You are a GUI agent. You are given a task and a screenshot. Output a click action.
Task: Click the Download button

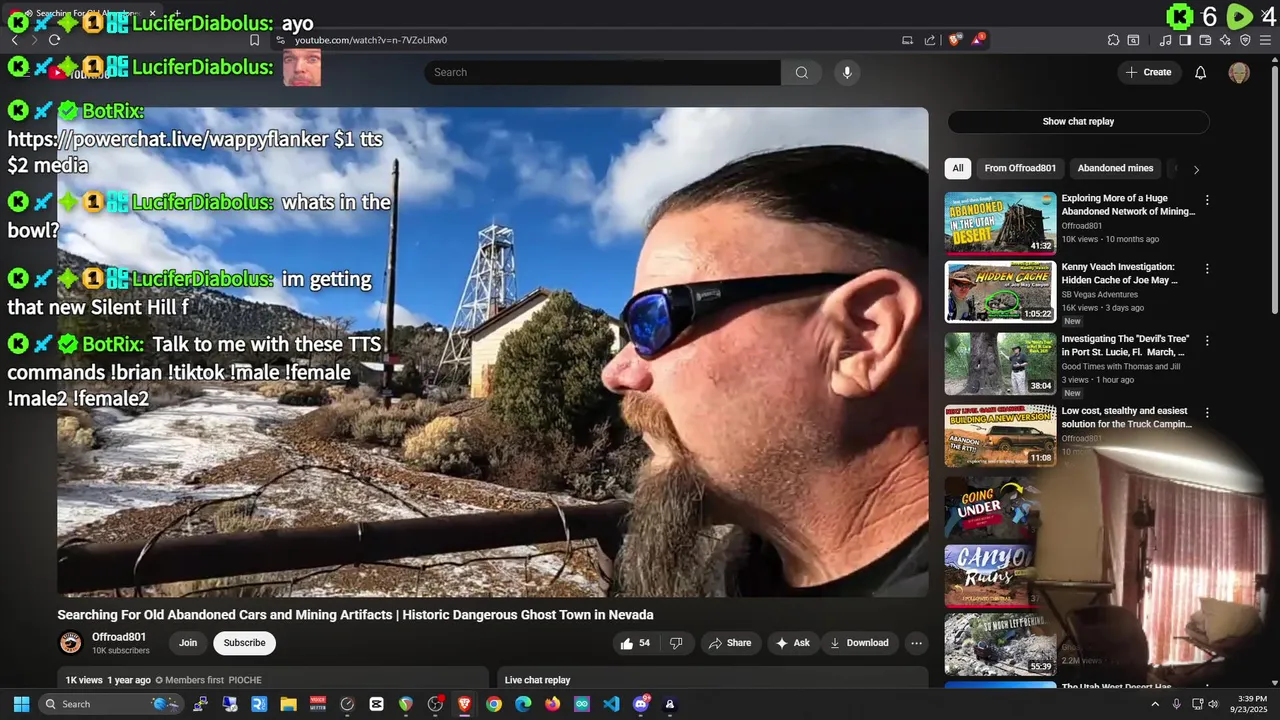pyautogui.click(x=859, y=643)
